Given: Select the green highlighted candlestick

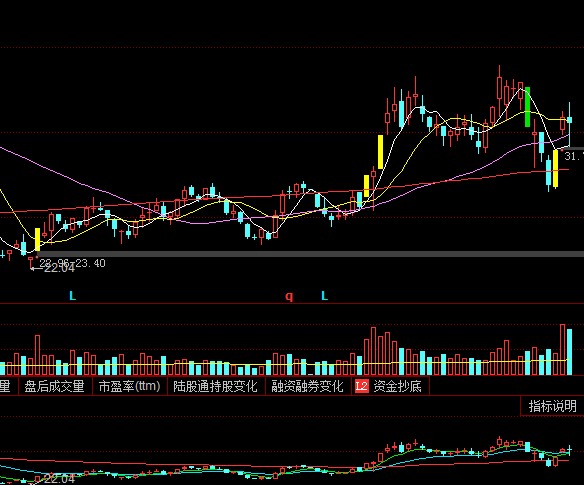Looking at the screenshot, I should (x=527, y=107).
